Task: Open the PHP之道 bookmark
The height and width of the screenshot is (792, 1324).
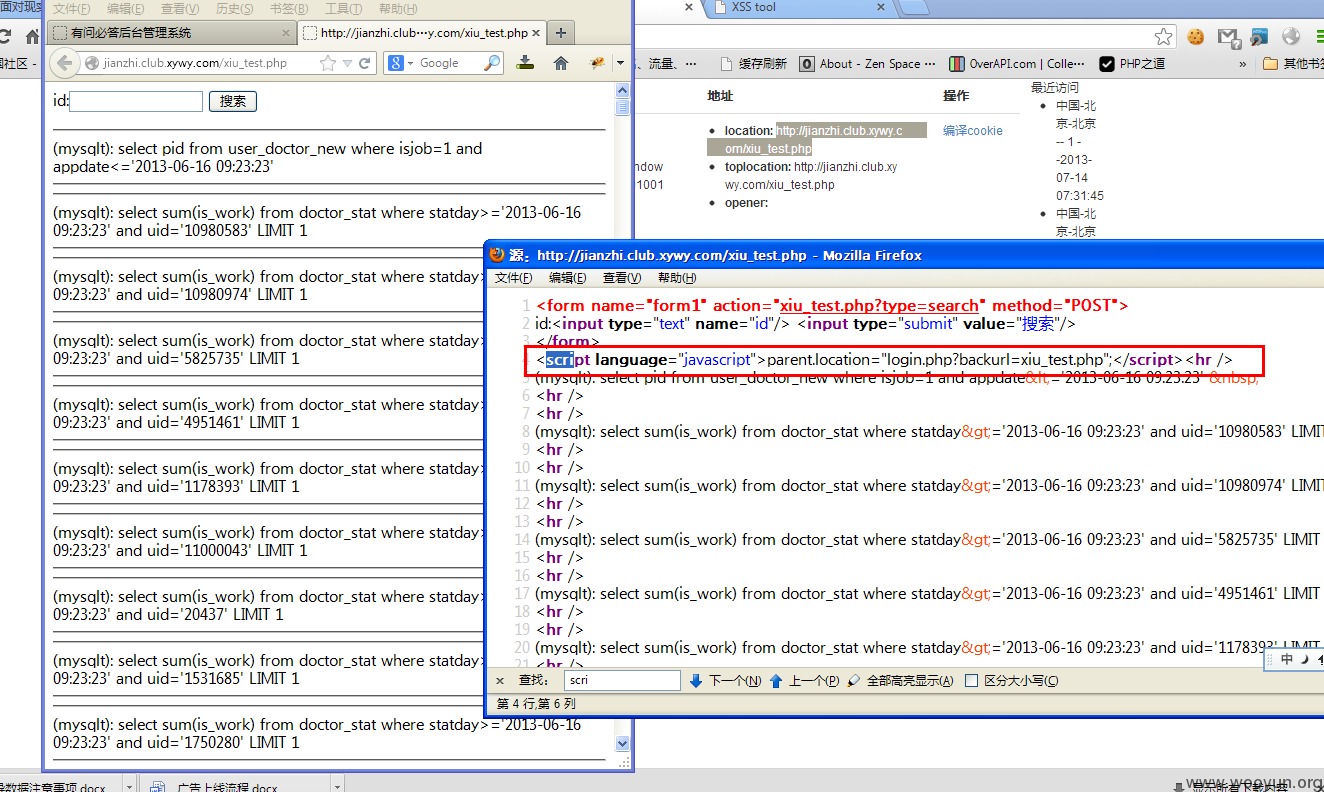Action: point(1132,64)
